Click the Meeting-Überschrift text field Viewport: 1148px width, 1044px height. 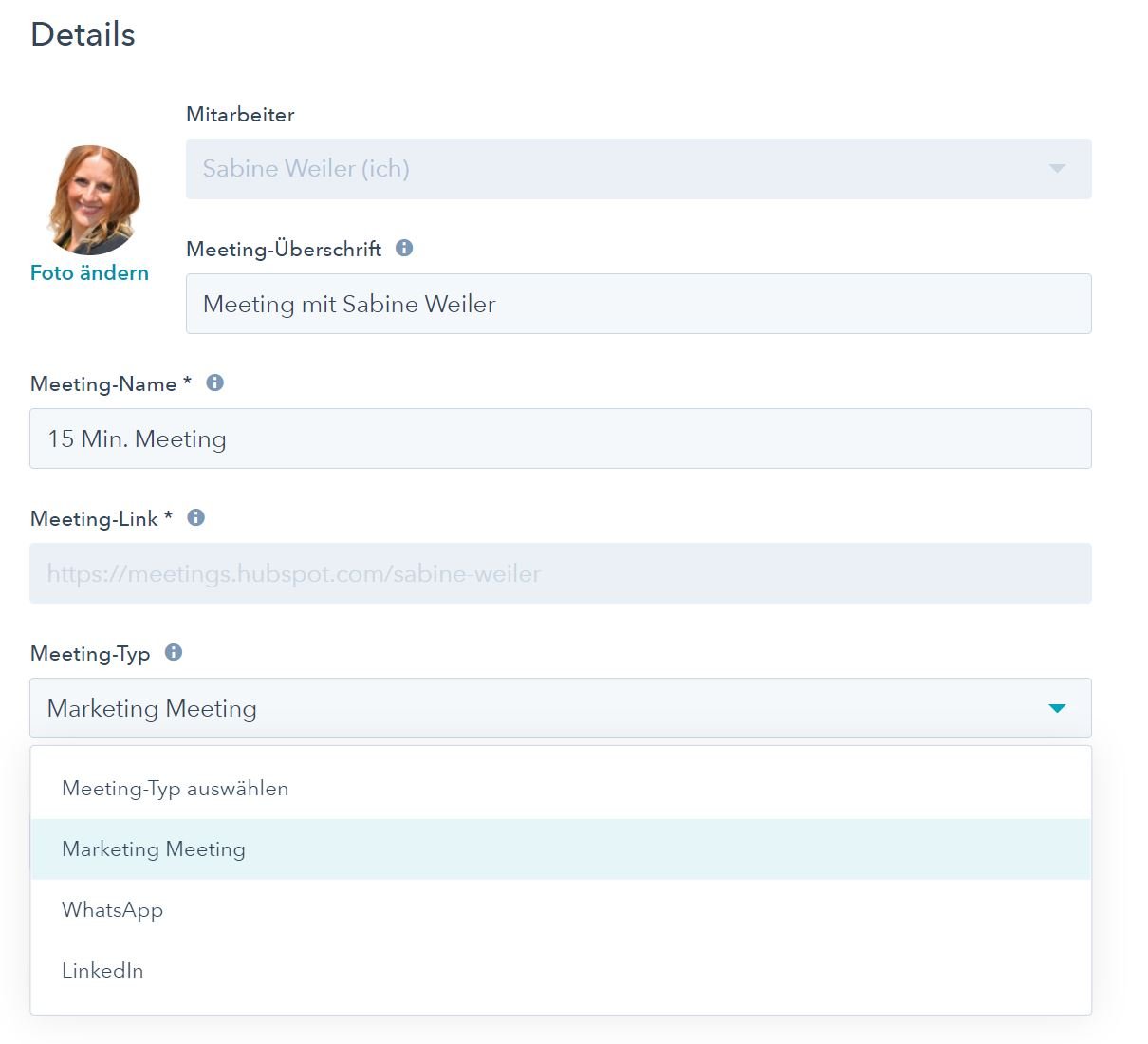(x=639, y=304)
